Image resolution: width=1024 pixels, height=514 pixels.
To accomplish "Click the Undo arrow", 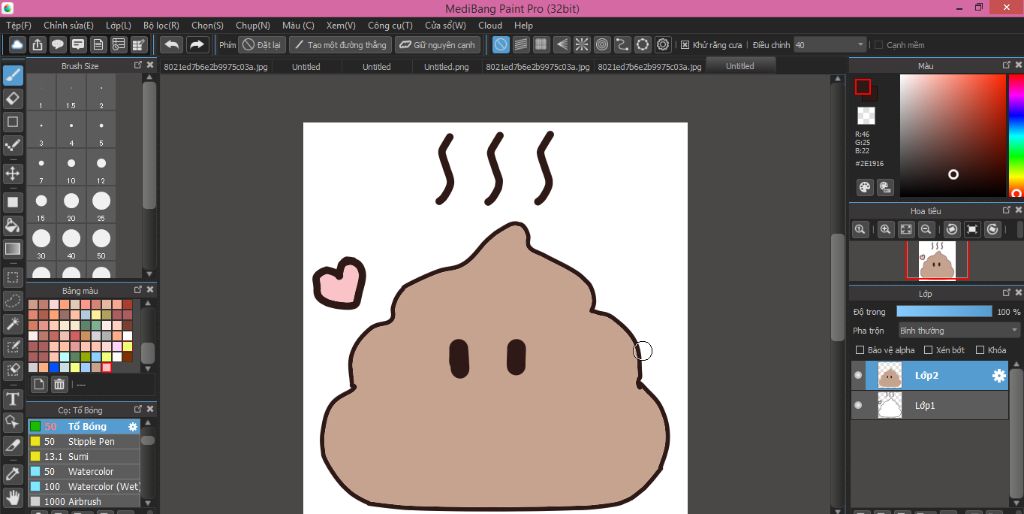I will tap(172, 44).
